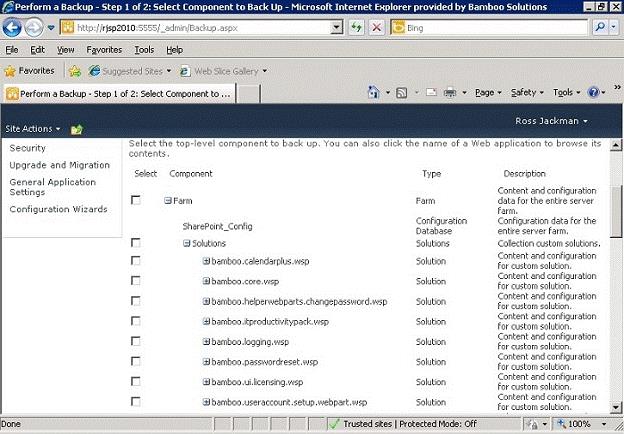Click the browser Back arrow button
Screen dimensions: 624x434
[x=12, y=27]
